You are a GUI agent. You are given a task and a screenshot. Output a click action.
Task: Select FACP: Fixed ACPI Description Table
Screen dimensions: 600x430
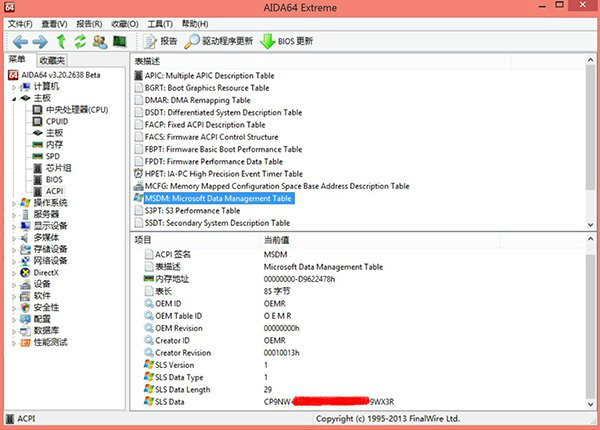tap(205, 125)
